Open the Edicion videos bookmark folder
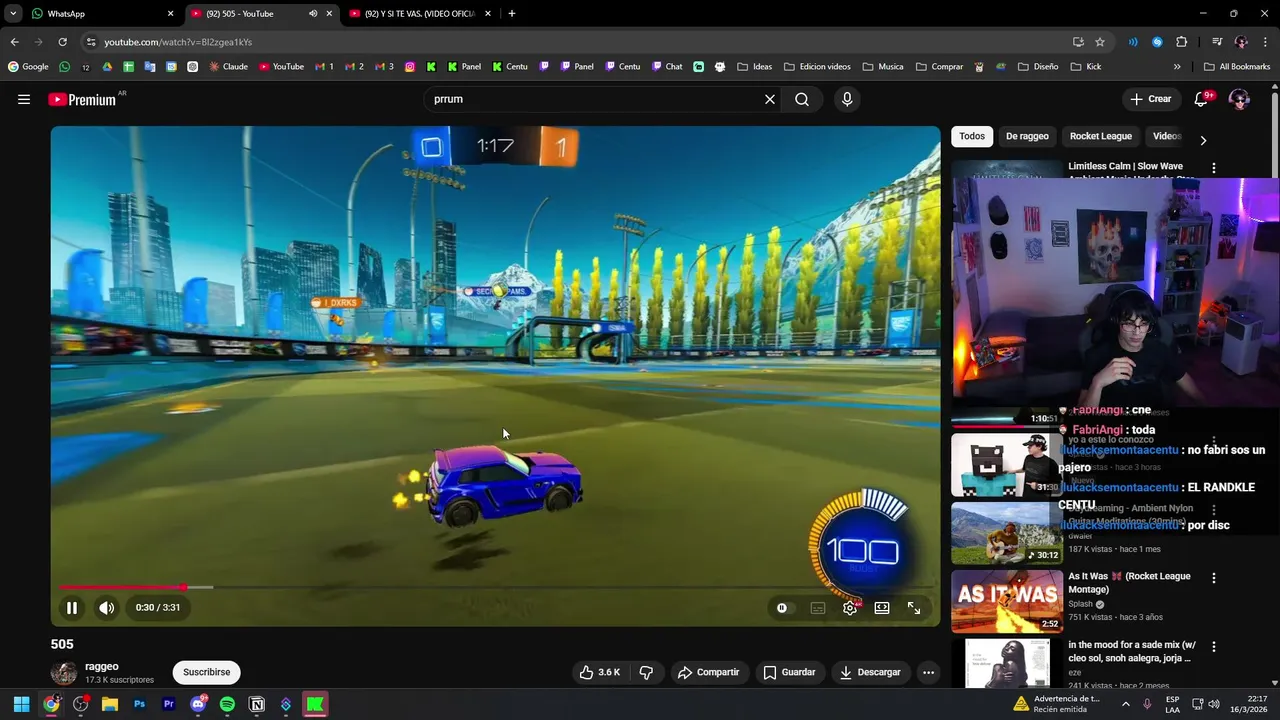The width and height of the screenshot is (1280, 720). point(817,67)
